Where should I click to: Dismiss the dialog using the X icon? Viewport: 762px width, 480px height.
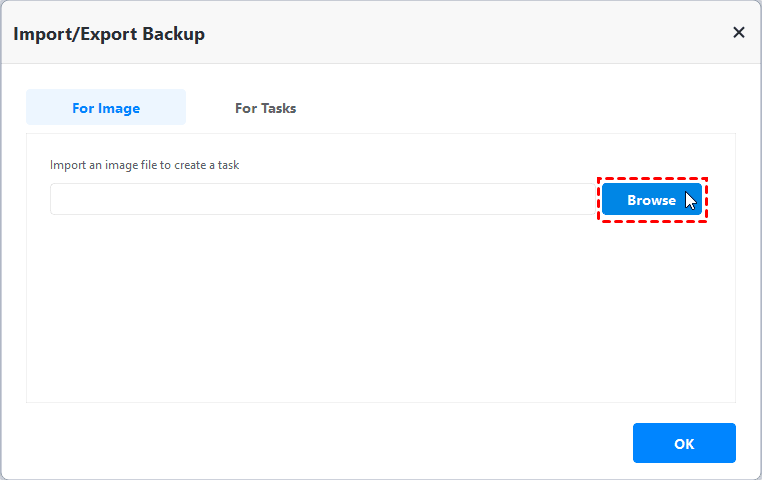[739, 33]
